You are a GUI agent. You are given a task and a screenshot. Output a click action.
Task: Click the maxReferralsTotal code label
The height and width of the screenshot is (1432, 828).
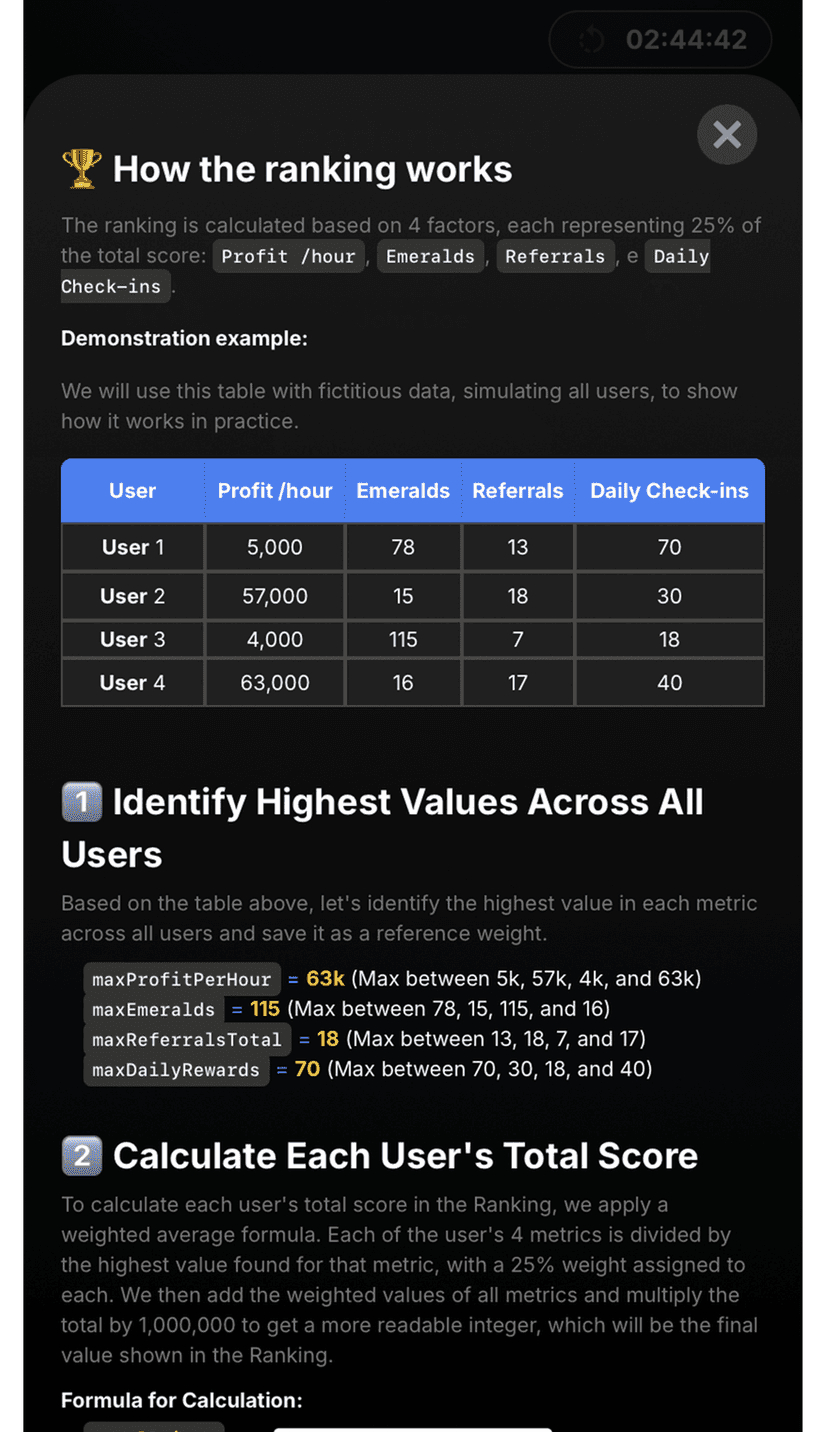pyautogui.click(x=187, y=1039)
